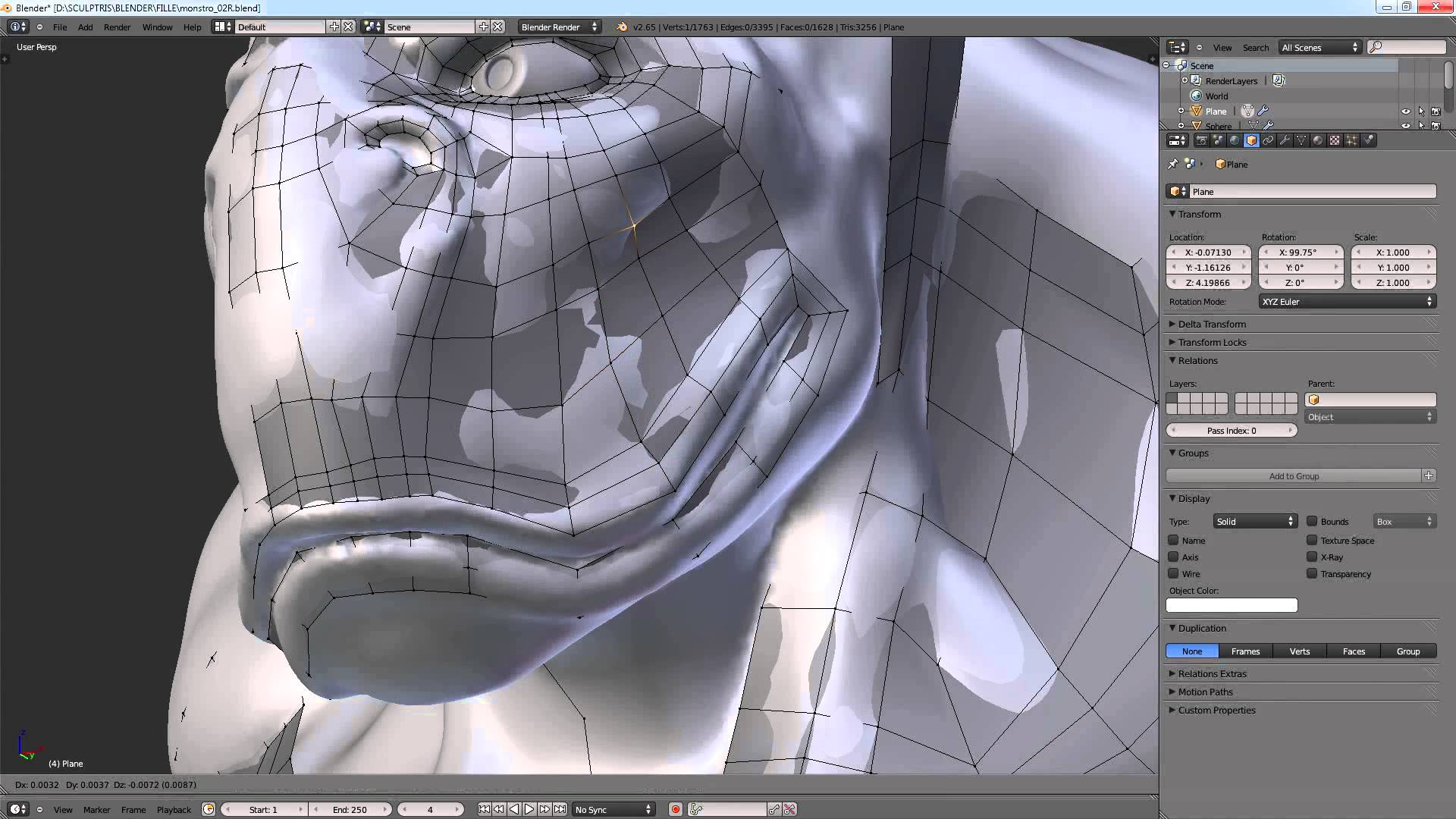The height and width of the screenshot is (819, 1456).
Task: Open the Particles properties tab
Action: click(x=1351, y=140)
